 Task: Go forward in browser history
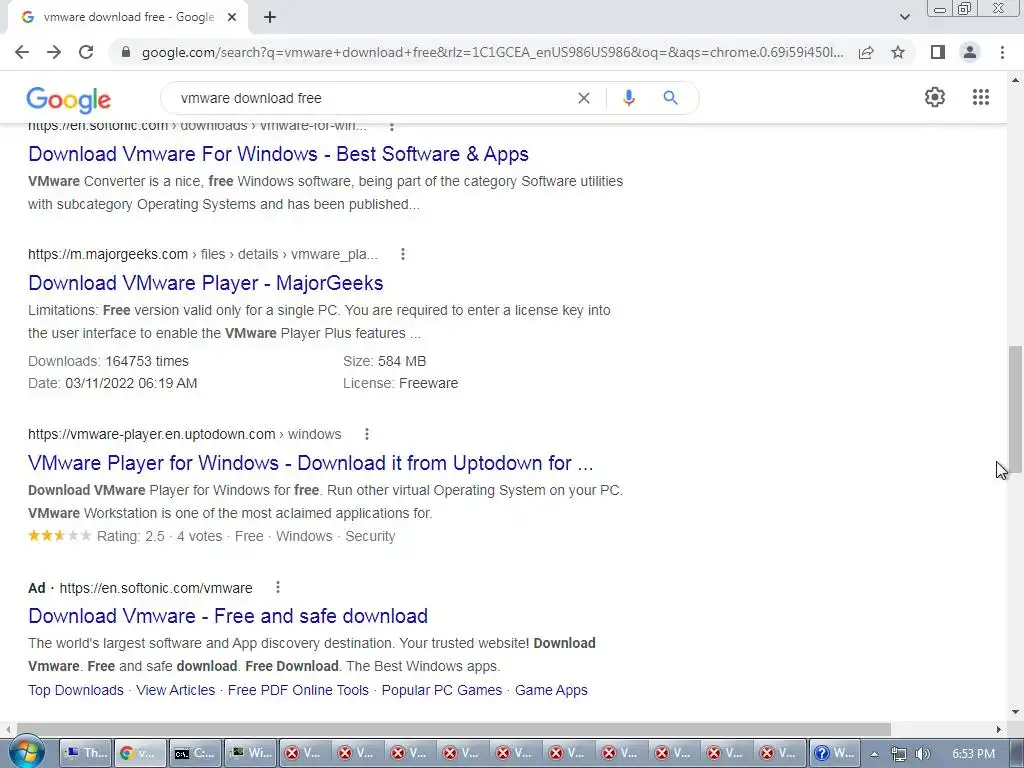click(54, 52)
